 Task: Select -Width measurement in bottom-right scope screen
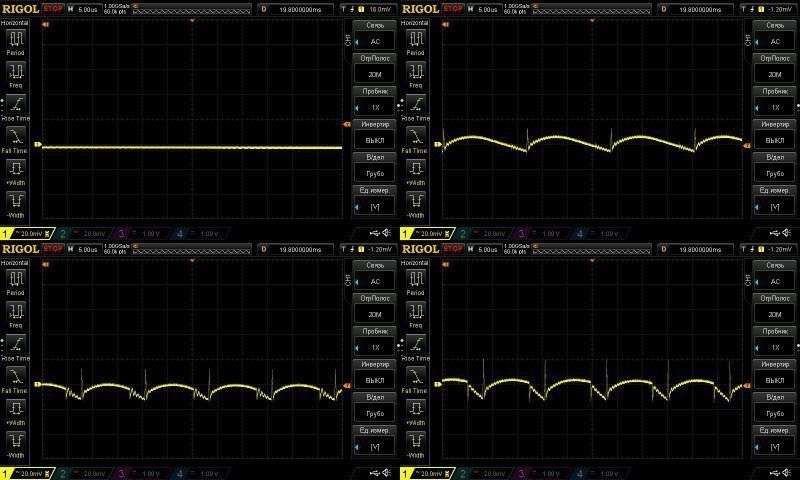click(x=416, y=446)
